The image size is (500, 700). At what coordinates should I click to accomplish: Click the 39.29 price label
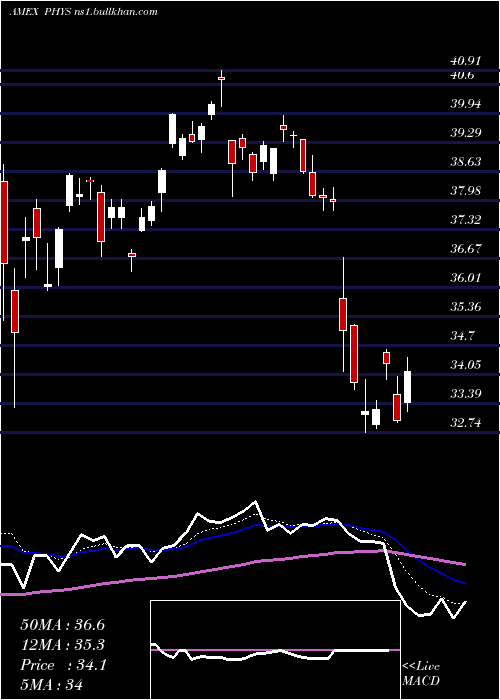coord(466,133)
